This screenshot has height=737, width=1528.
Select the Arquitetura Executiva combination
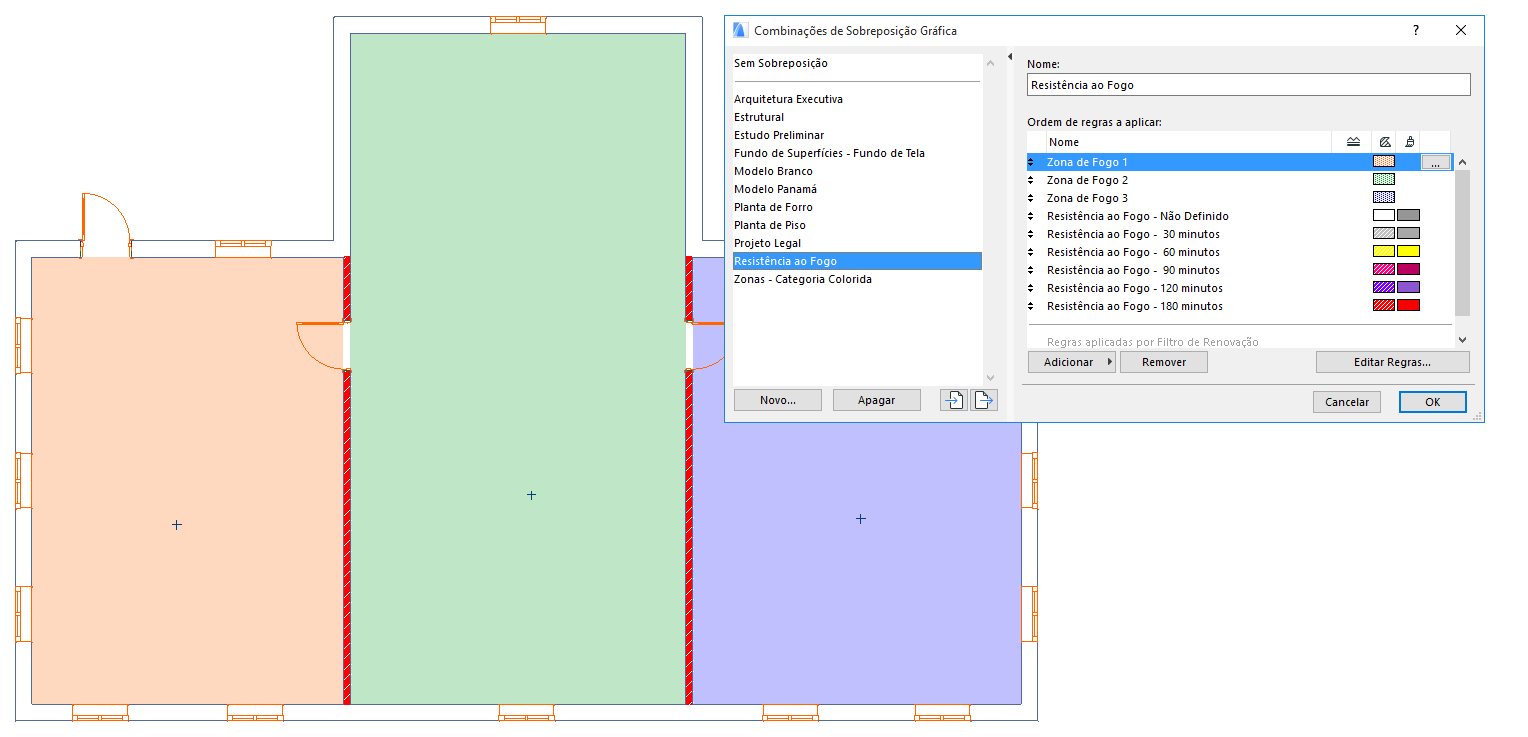click(788, 99)
